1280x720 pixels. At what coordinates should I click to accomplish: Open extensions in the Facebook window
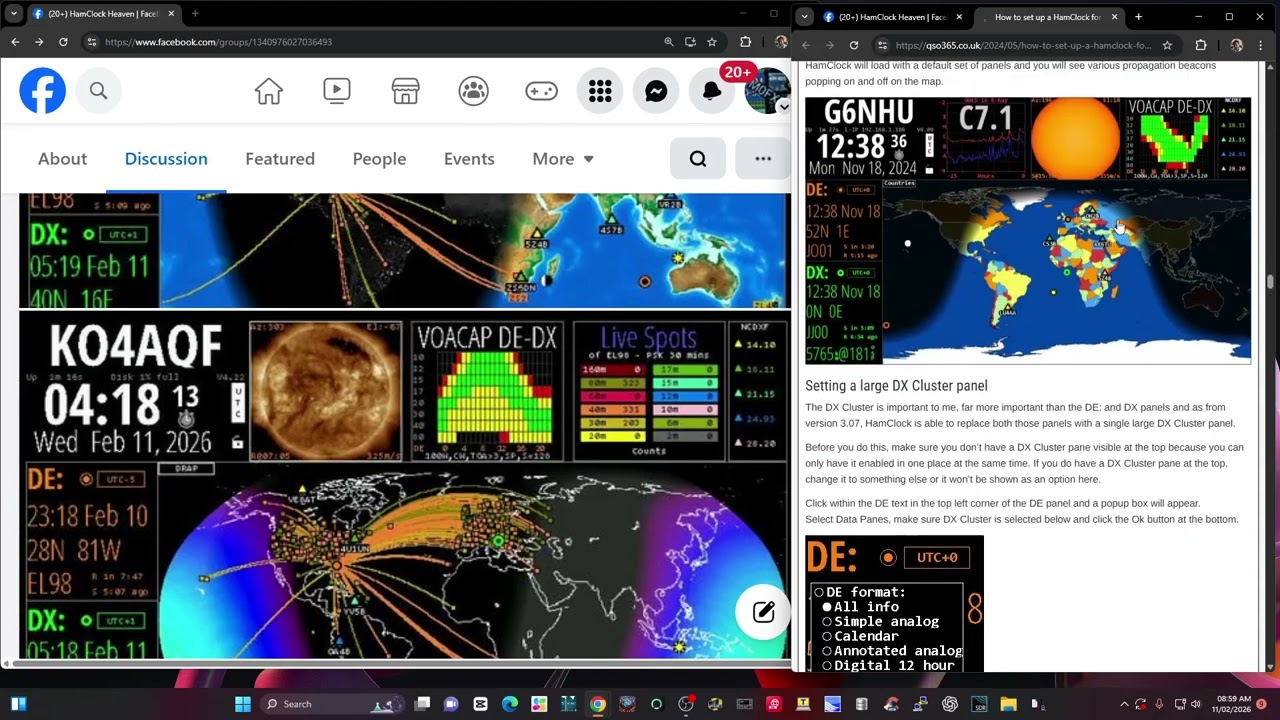745,42
